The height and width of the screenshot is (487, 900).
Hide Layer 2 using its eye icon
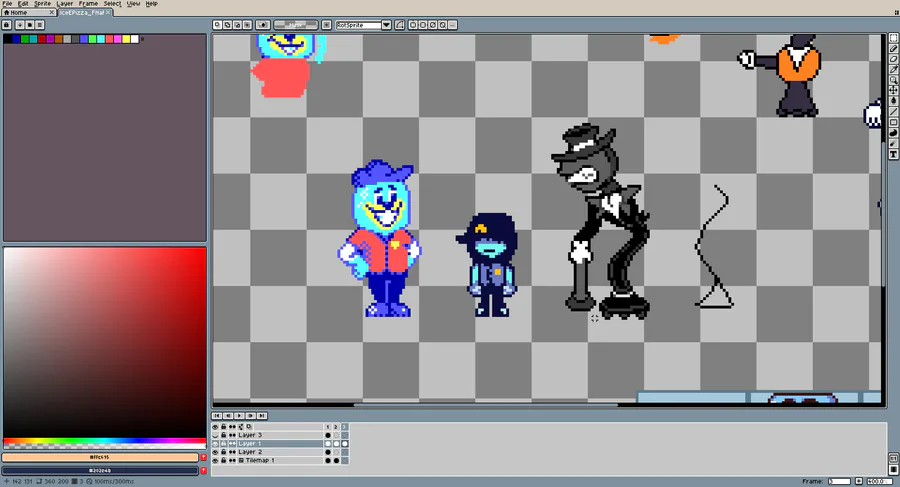[x=215, y=452]
